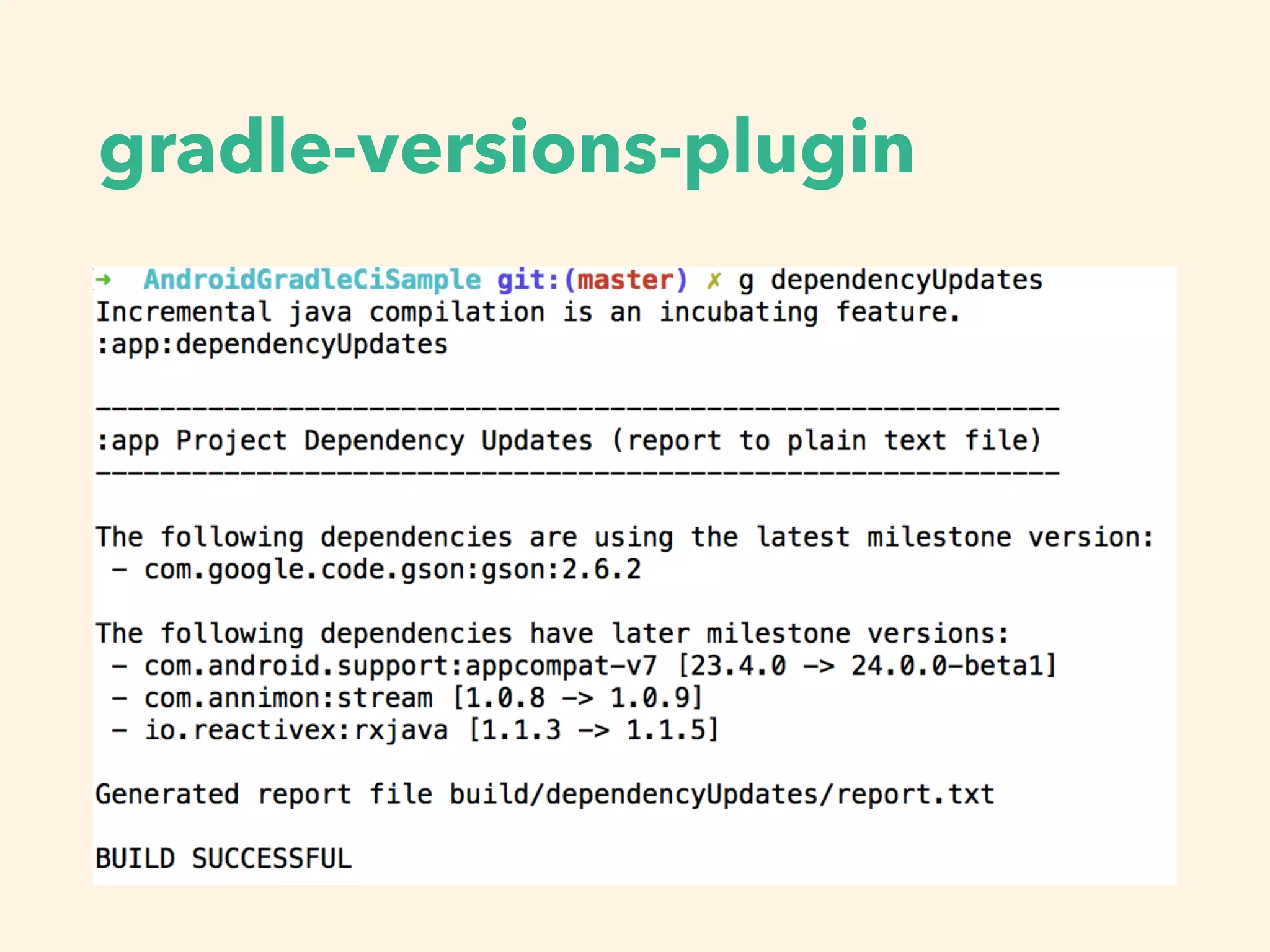Click the 'git:(master)' branch indicator
This screenshot has height=952, width=1270.
coord(592,280)
